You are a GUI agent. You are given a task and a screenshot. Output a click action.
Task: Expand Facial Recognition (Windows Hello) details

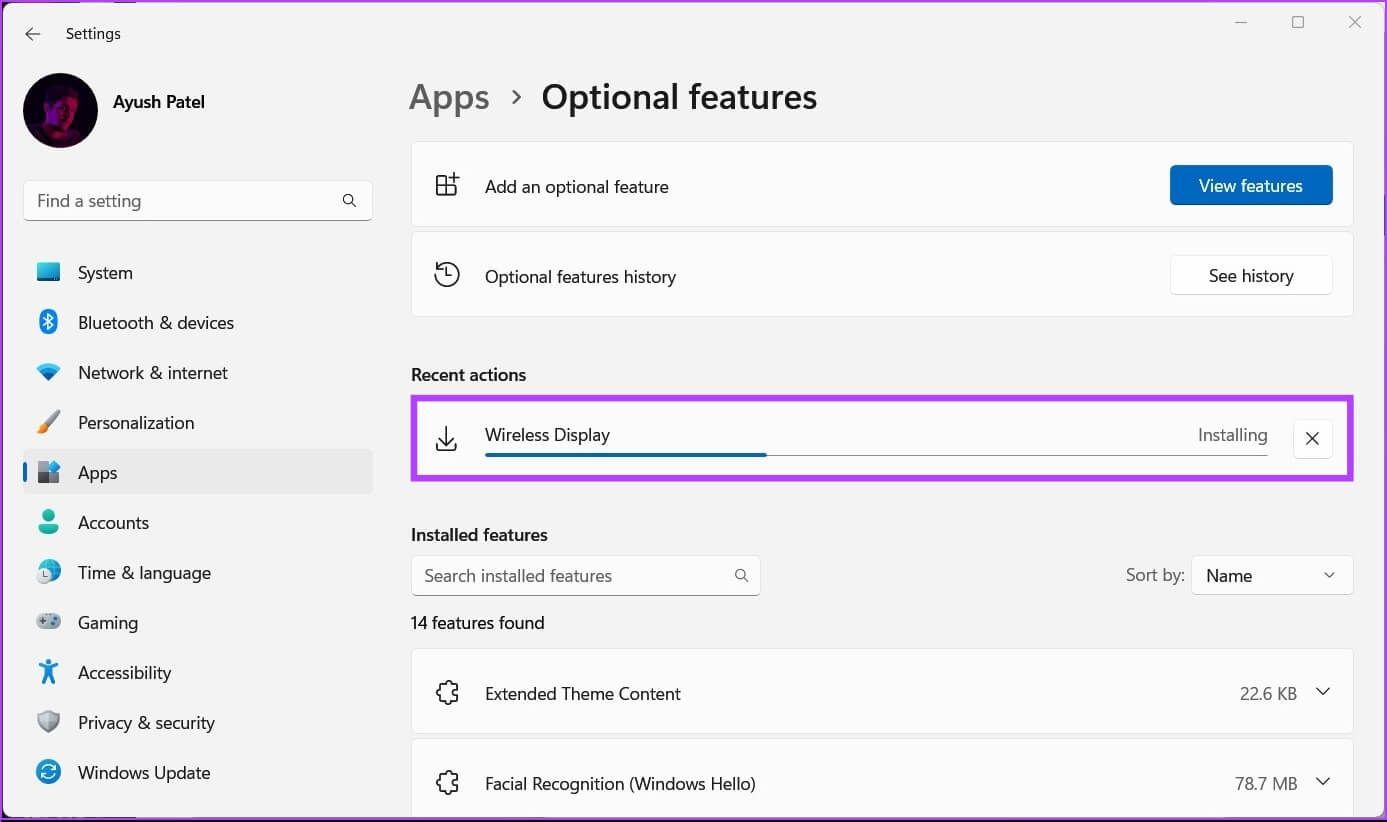[x=1323, y=782]
